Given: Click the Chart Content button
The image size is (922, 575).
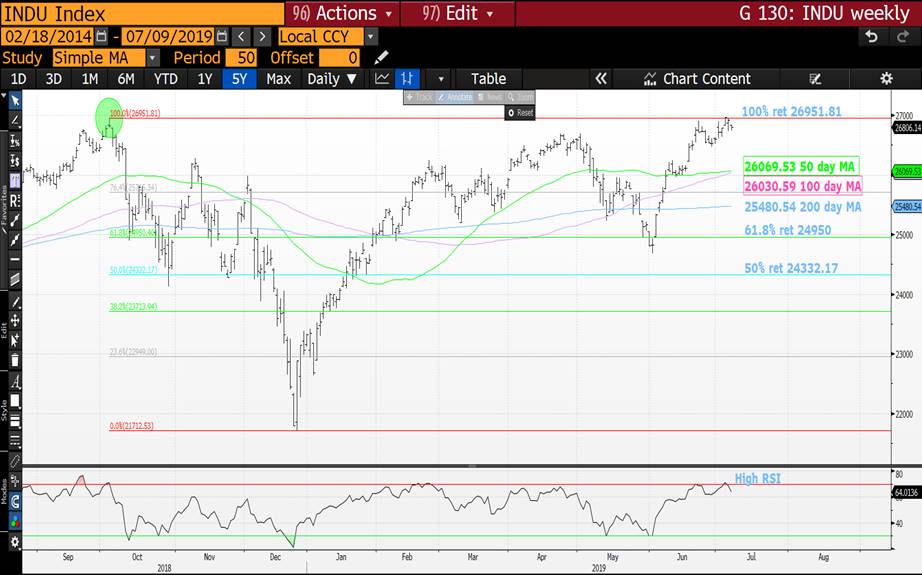Looking at the screenshot, I should click(696, 79).
